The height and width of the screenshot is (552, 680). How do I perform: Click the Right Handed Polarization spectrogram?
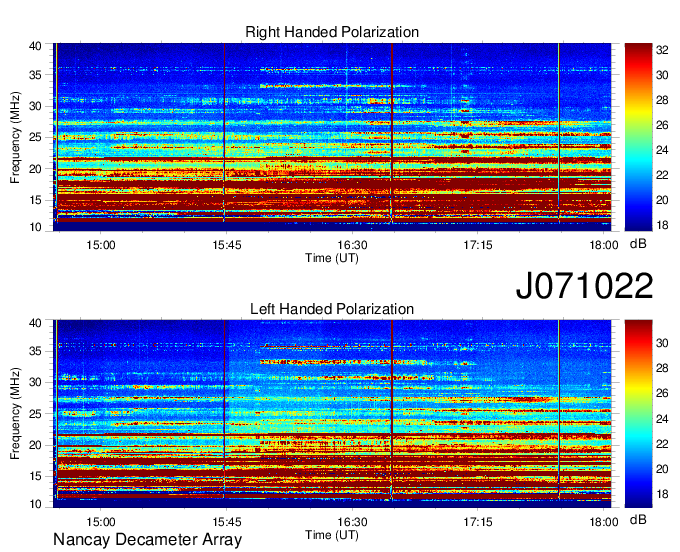click(332, 137)
